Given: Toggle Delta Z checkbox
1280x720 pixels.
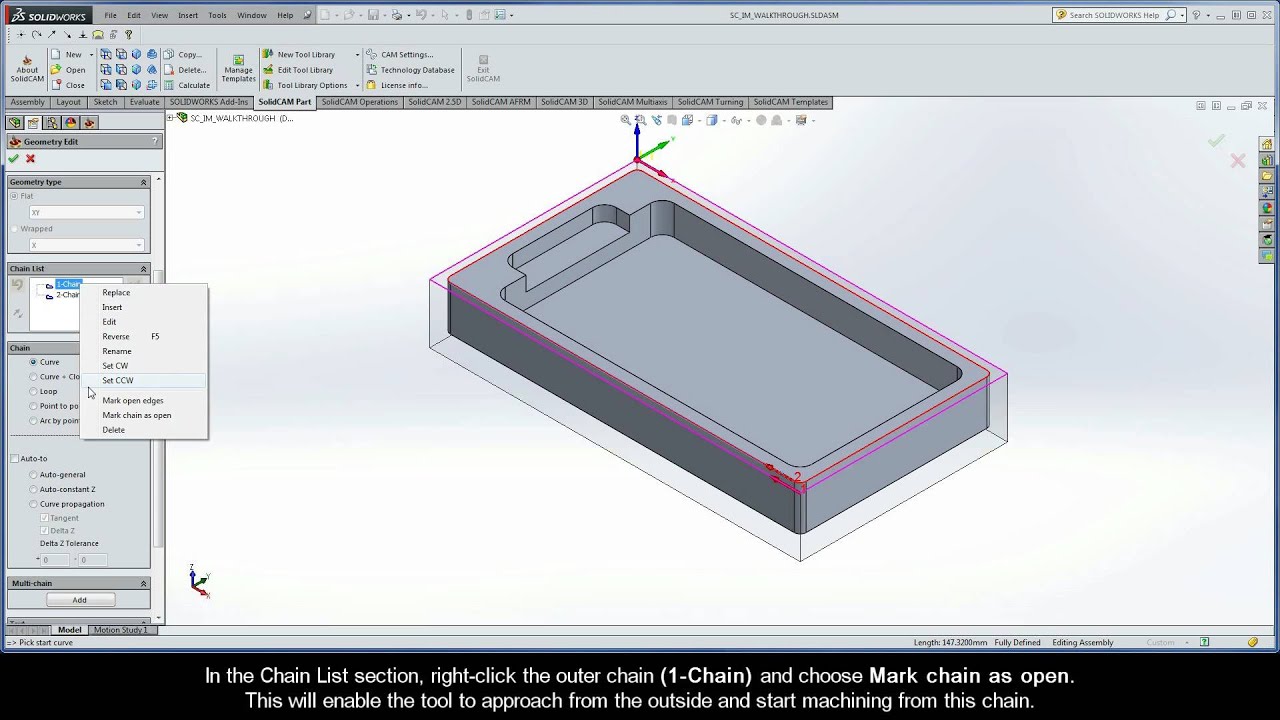Looking at the screenshot, I should 44,531.
